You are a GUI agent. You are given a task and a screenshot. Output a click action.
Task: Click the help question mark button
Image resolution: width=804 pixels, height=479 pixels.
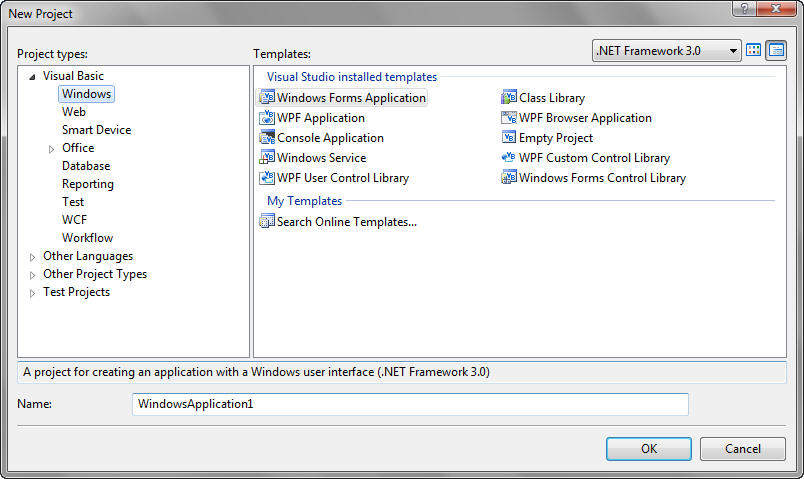pyautogui.click(x=743, y=9)
